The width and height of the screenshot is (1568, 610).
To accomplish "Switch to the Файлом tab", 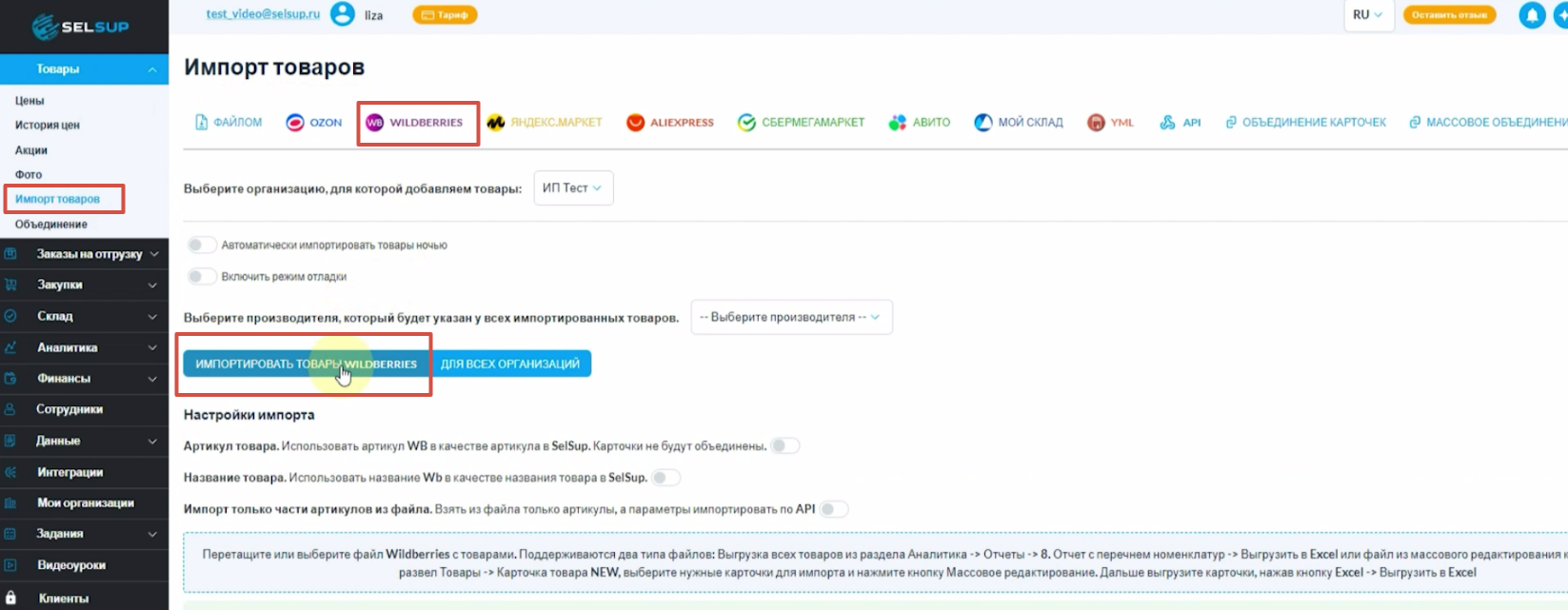I will tap(228, 123).
